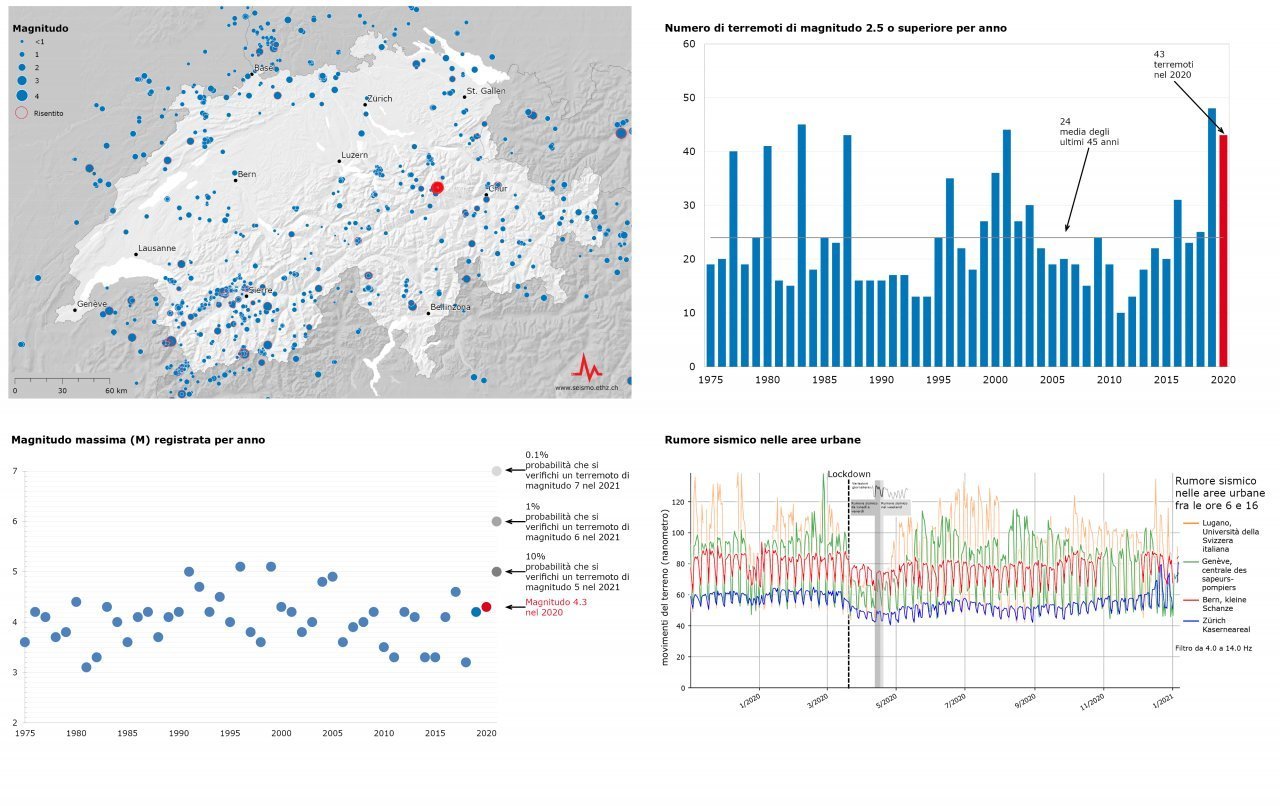Select the "24 media degli ultimi 45 anni" label
The image size is (1280, 806).
(1089, 132)
